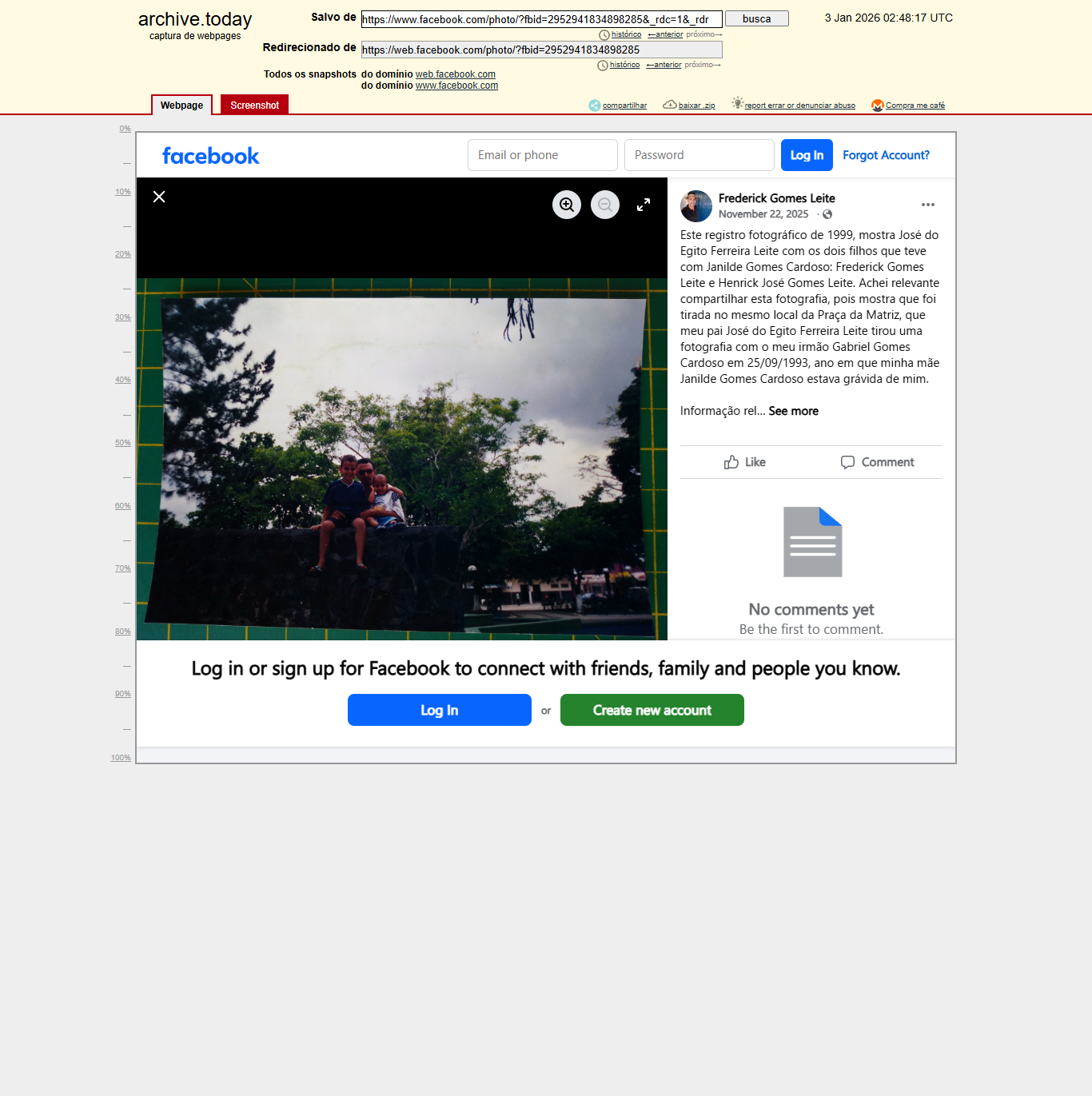Image resolution: width=1092 pixels, height=1096 pixels.
Task: Like the photo post
Action: click(x=745, y=462)
